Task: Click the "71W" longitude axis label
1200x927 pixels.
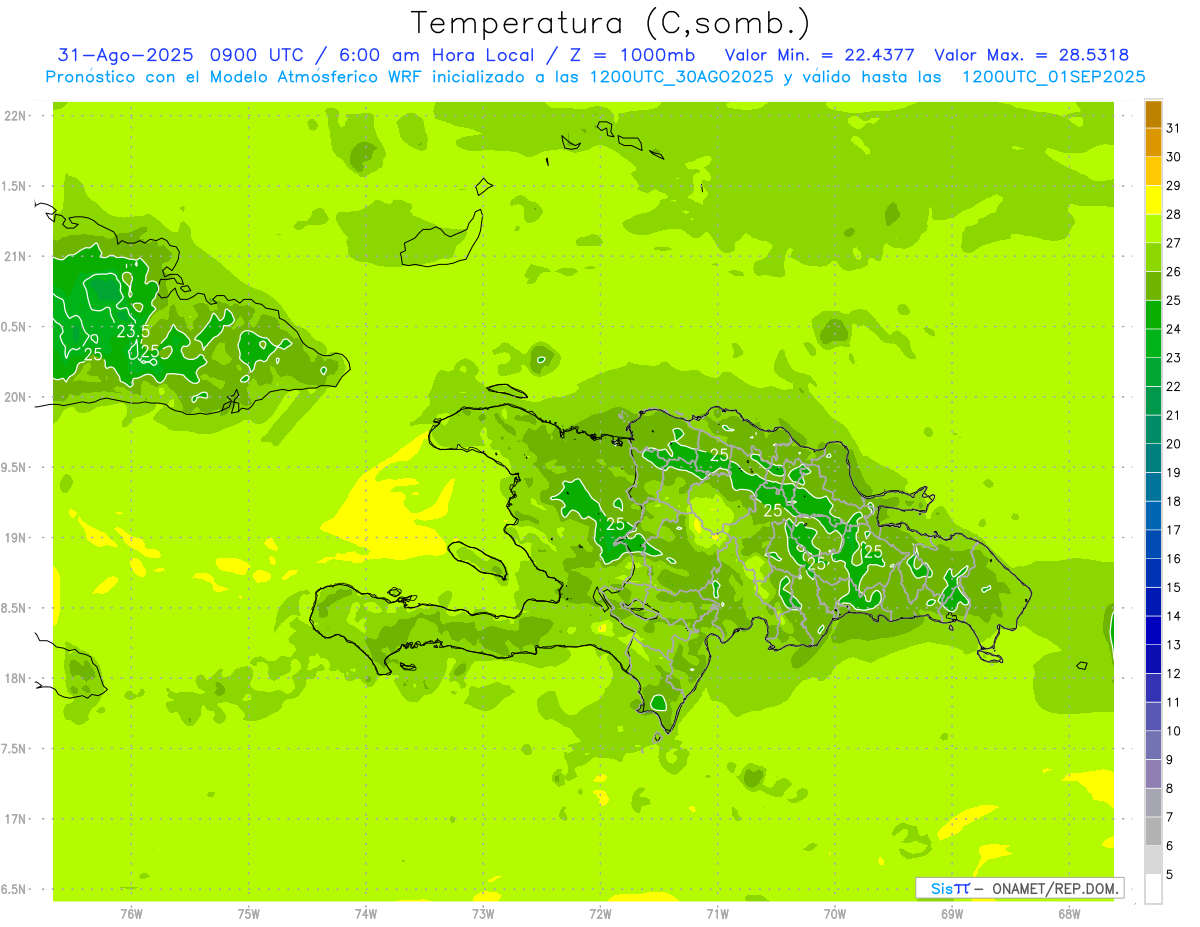Action: (x=717, y=914)
